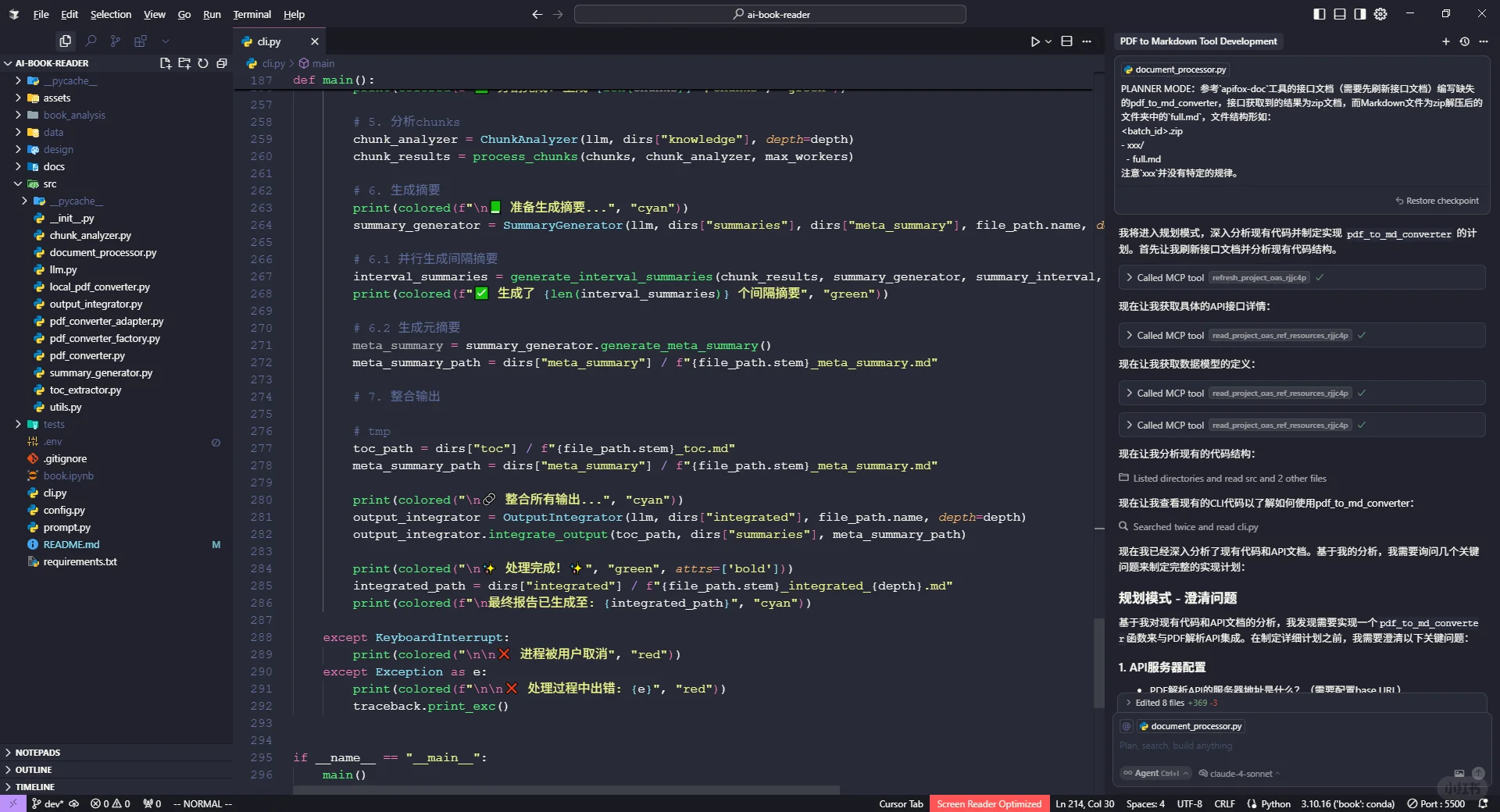The width and height of the screenshot is (1500, 812).
Task: Open the Agent mode dropdown
Action: tap(1155, 773)
